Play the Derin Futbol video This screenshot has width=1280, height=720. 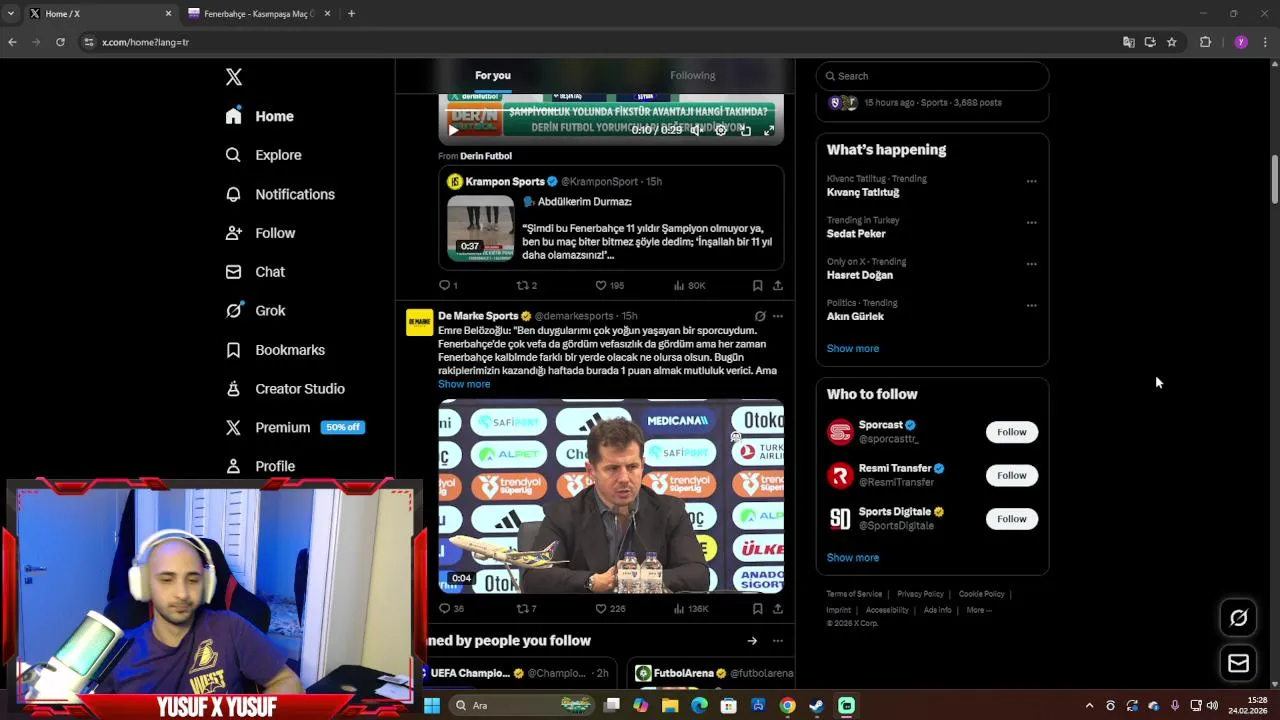point(453,130)
